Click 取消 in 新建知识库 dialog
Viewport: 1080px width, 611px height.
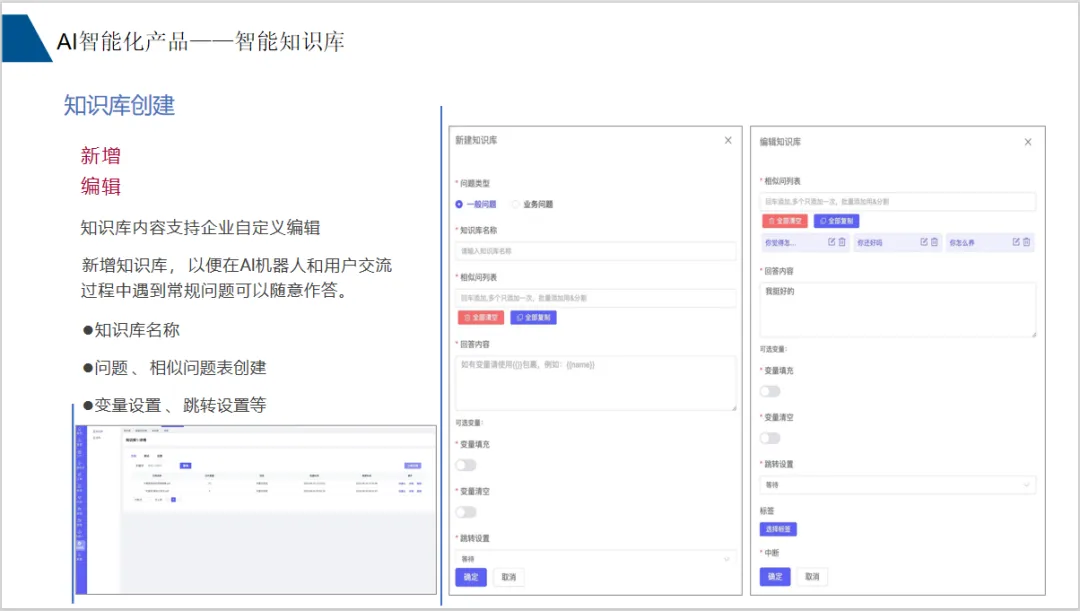pos(509,577)
